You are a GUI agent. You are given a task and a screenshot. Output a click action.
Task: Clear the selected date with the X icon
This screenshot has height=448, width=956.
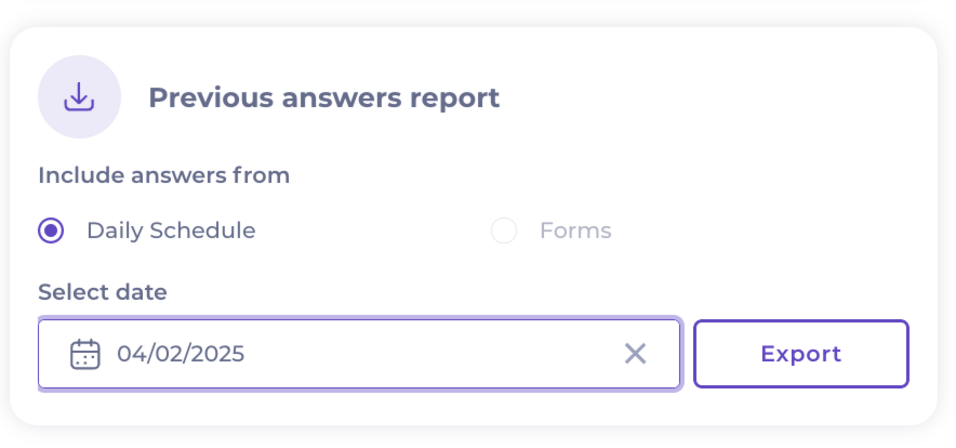pyautogui.click(x=635, y=353)
